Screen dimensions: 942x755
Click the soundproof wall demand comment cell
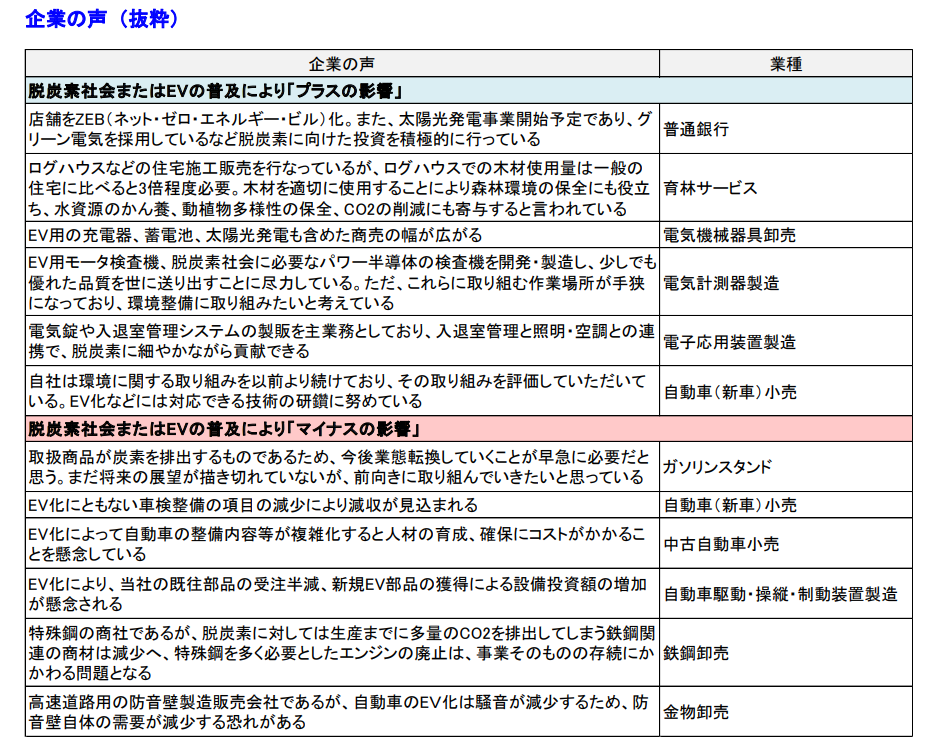335,713
